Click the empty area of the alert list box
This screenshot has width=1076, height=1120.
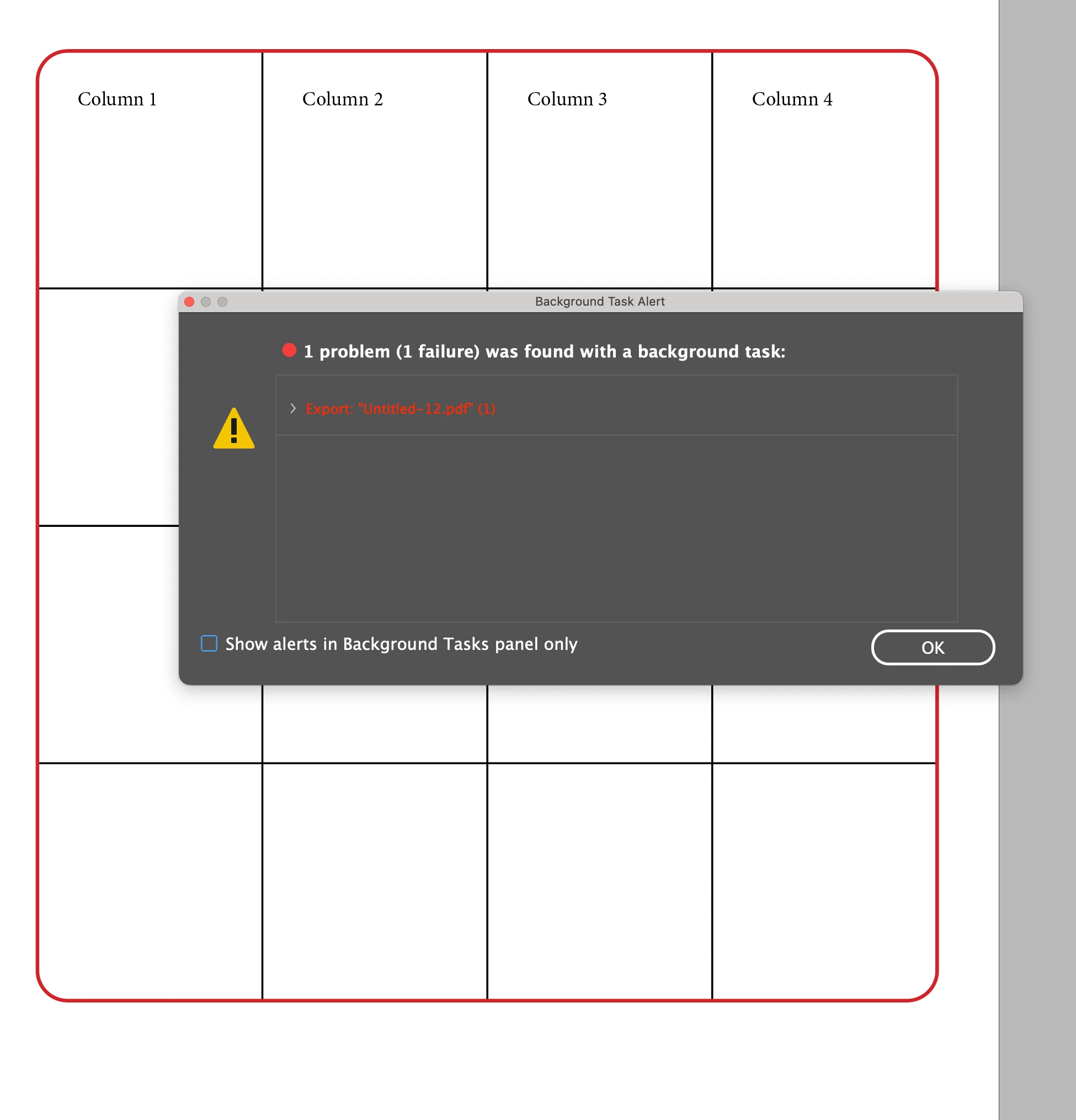tap(616, 529)
